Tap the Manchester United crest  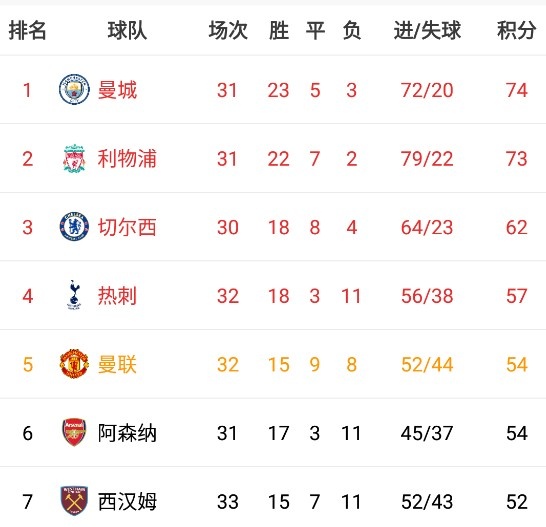(x=74, y=364)
